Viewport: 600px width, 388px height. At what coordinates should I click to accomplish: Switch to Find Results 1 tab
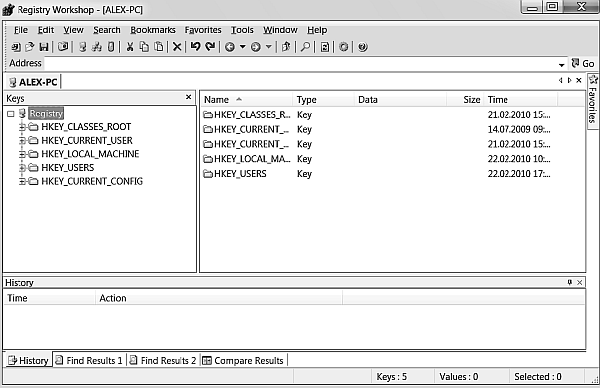coord(89,360)
